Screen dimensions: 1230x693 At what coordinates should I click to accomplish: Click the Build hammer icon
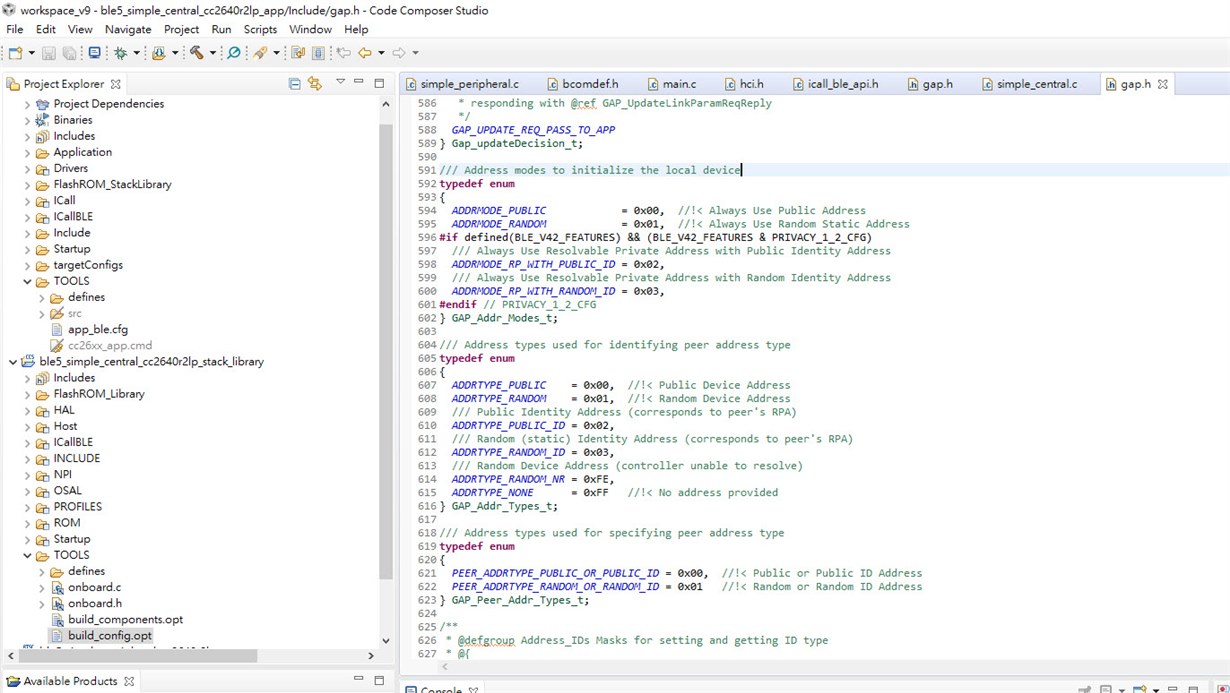(x=196, y=53)
